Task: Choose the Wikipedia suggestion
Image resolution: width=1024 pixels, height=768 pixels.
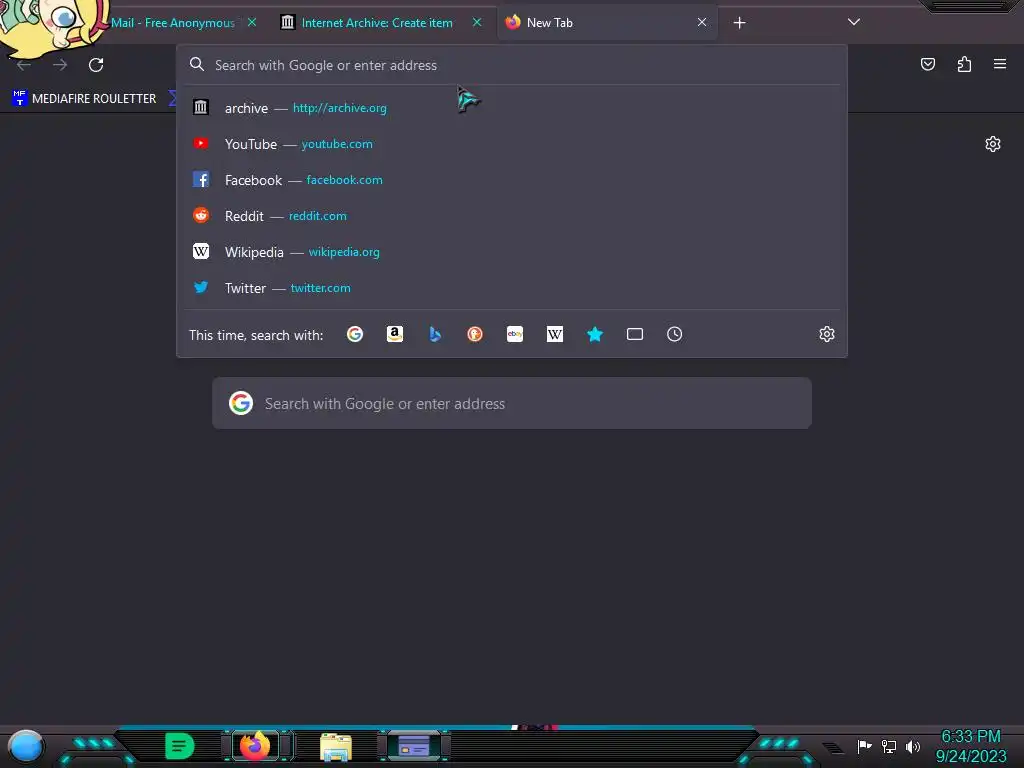Action: pyautogui.click(x=512, y=251)
